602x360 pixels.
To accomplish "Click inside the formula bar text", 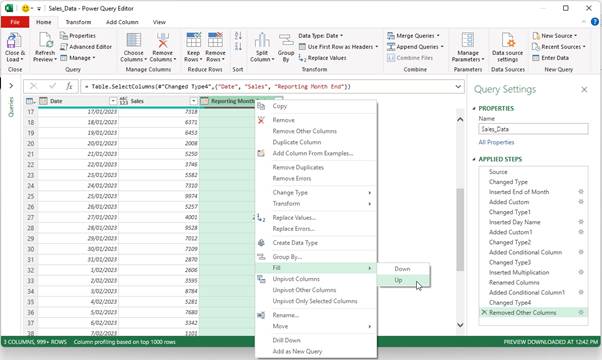I will (217, 86).
